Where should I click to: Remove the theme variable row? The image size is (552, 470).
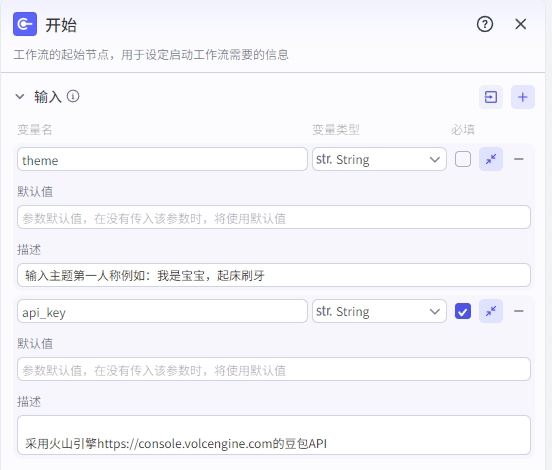(519, 159)
